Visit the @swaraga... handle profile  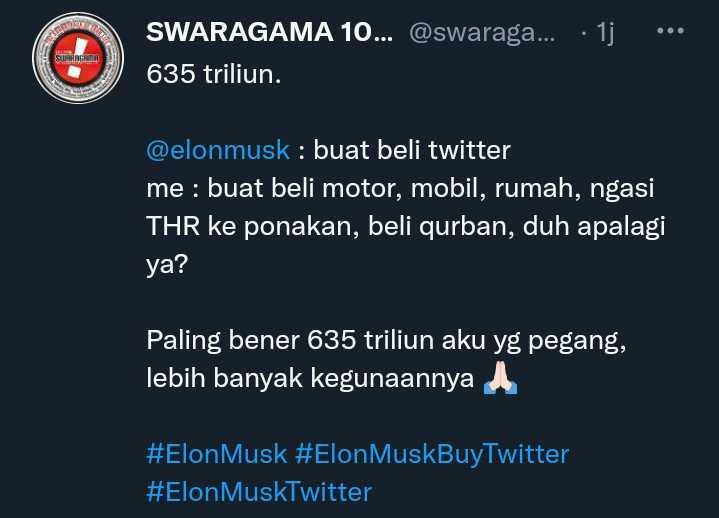(x=482, y=33)
